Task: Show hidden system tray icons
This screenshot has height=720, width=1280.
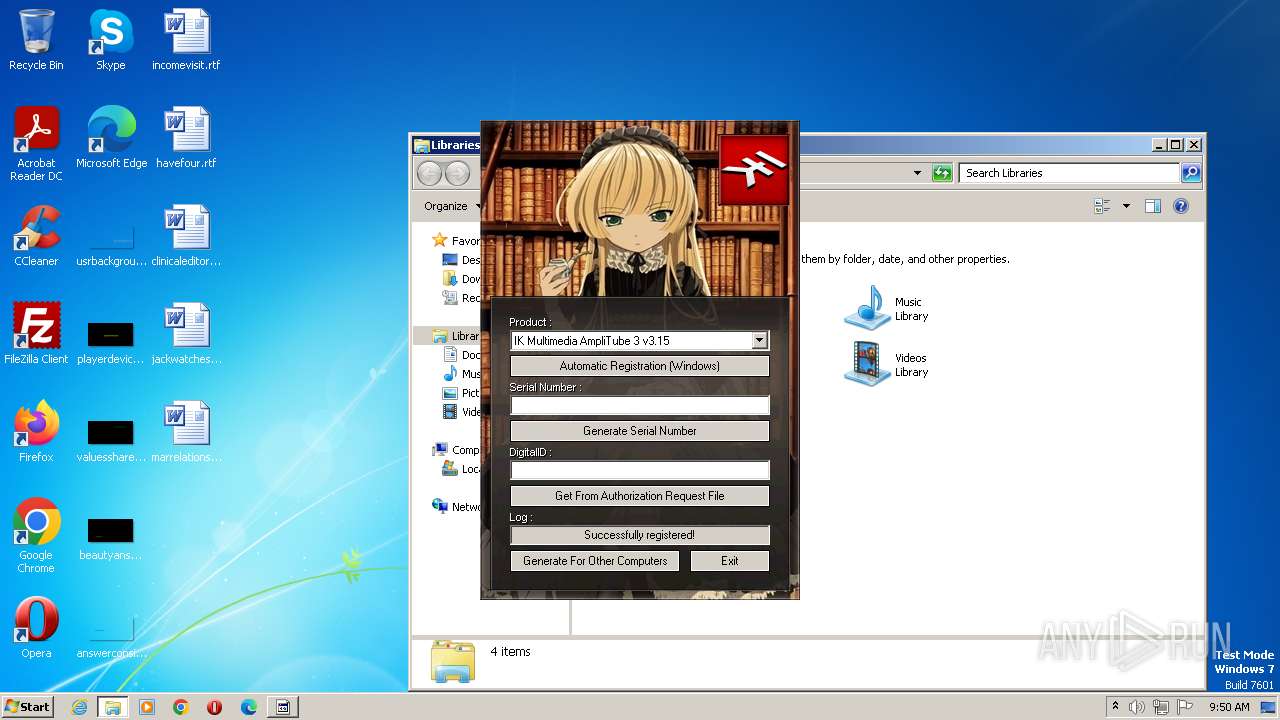Action: [x=1116, y=707]
